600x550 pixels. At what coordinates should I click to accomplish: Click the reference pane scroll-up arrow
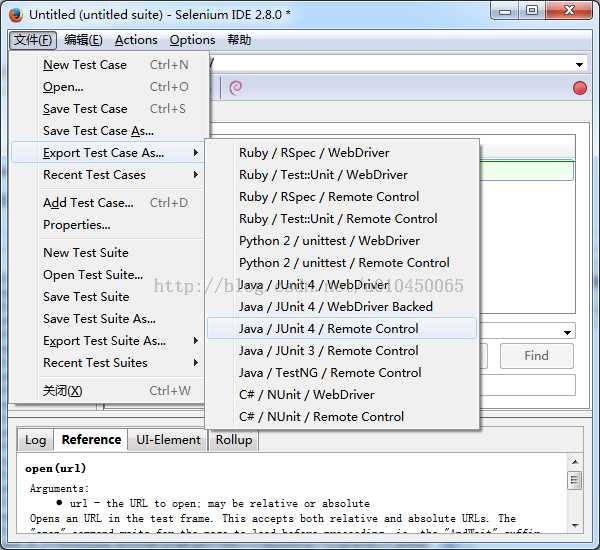(574, 462)
